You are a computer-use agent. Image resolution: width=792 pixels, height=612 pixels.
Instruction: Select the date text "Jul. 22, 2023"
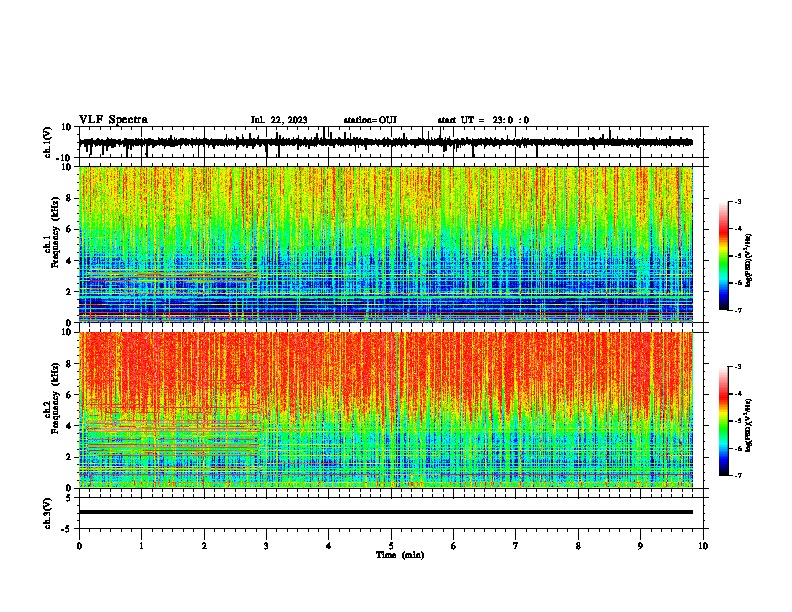pos(279,120)
